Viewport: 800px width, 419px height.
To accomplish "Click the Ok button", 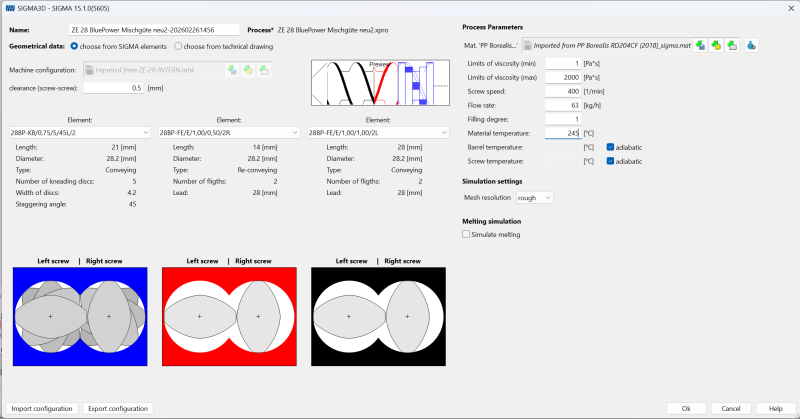I will (x=686, y=408).
